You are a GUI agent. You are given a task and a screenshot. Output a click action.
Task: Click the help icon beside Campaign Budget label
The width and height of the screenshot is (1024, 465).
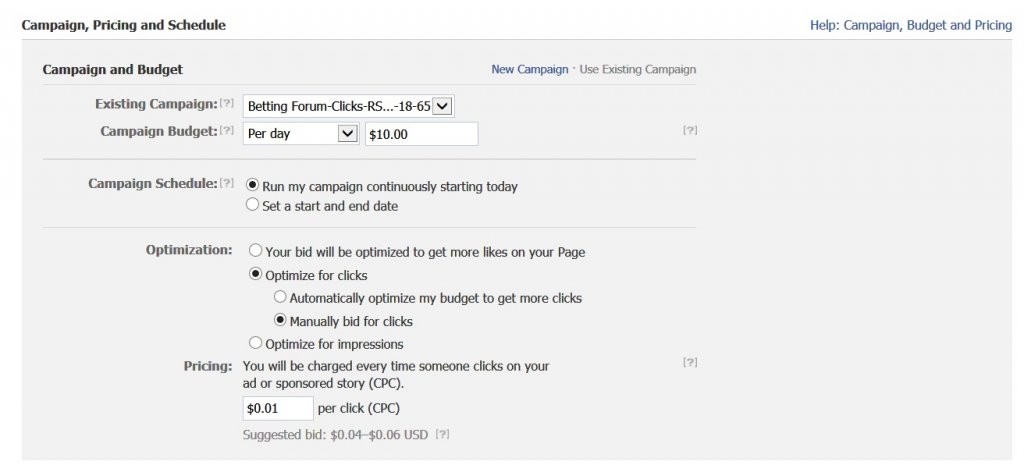point(227,131)
